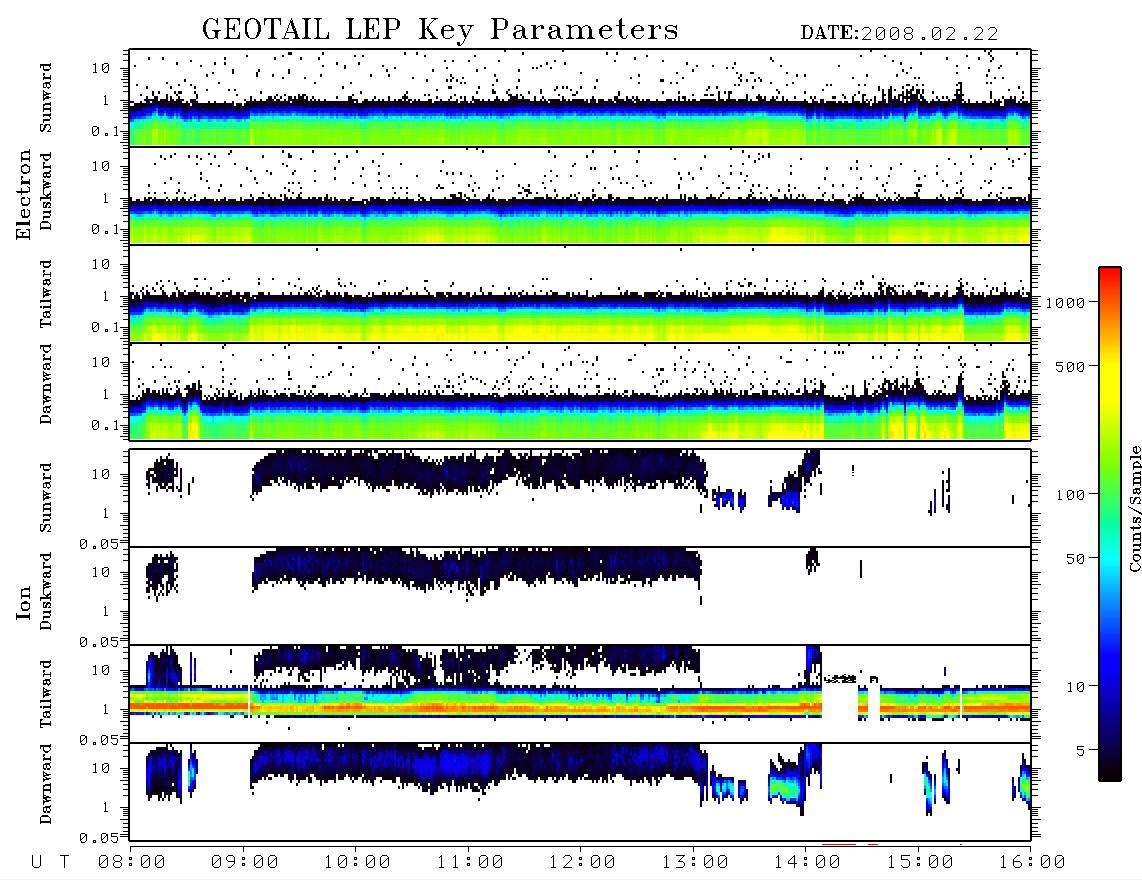
Task: Click the 1000 tick on color scale
Action: pyautogui.click(x=1065, y=303)
